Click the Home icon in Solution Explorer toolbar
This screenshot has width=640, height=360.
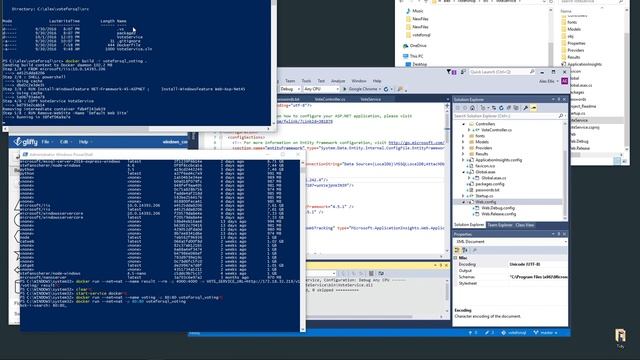tap(472, 108)
